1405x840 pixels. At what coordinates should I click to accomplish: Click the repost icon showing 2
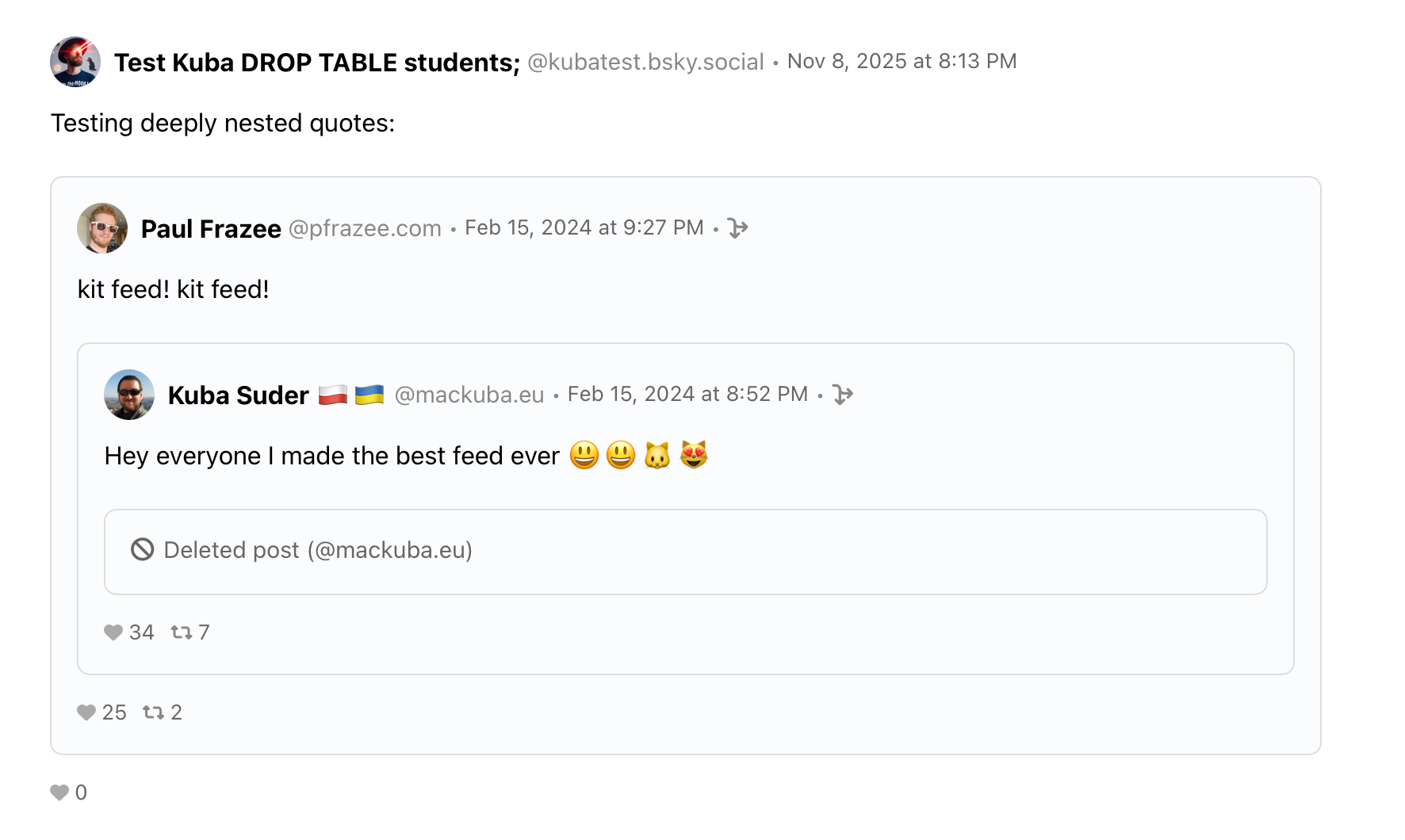[x=153, y=712]
